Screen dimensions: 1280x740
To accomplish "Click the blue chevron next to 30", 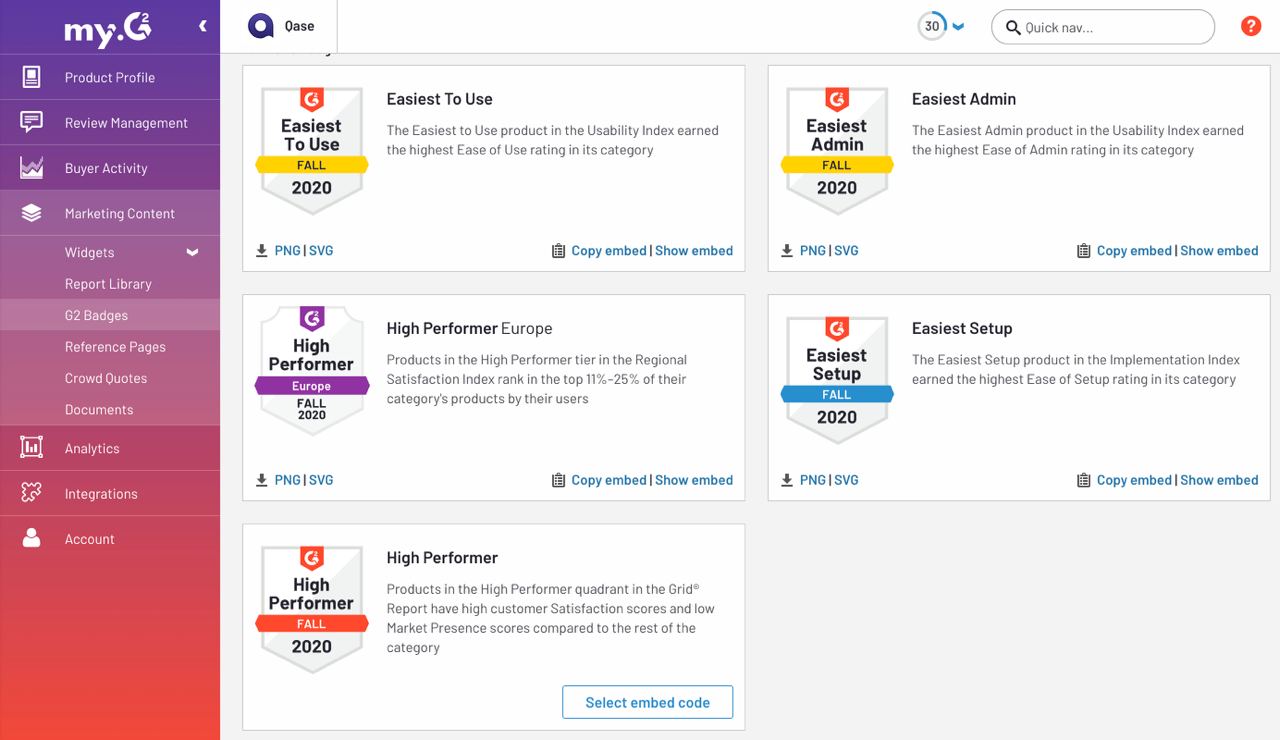I will pos(958,27).
